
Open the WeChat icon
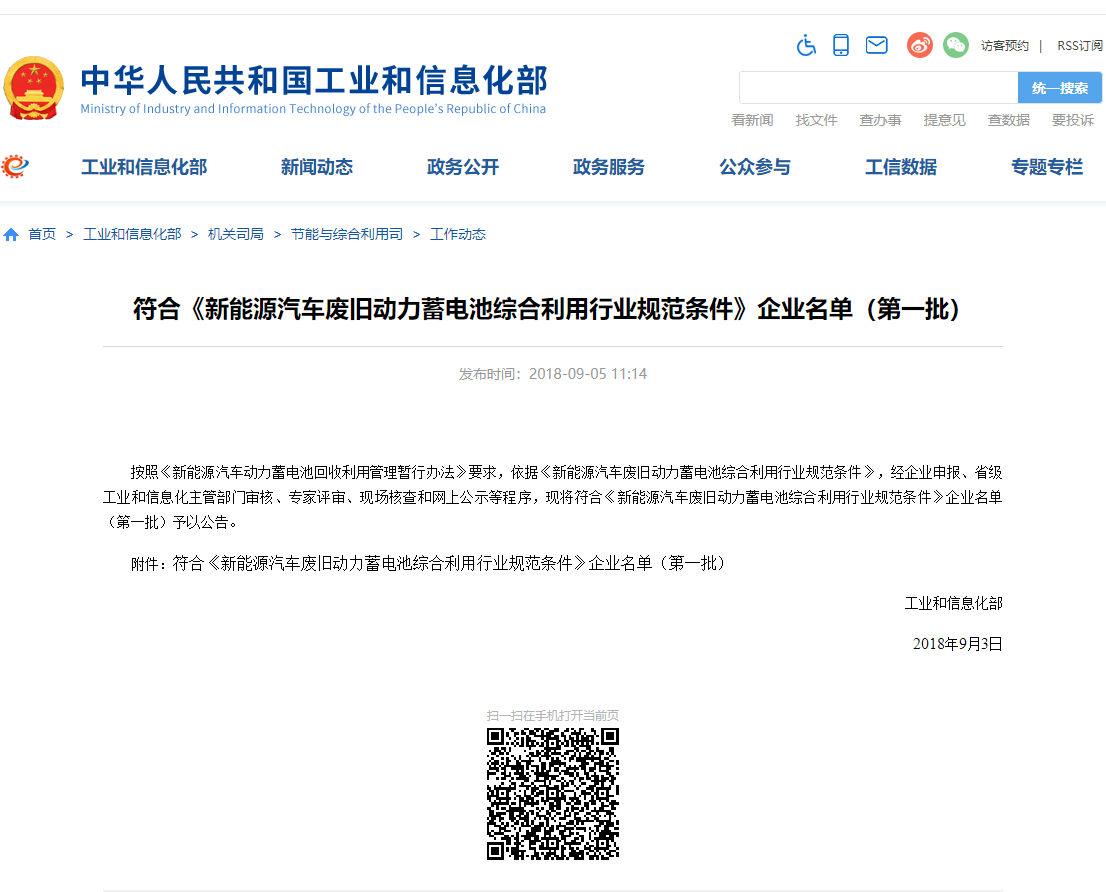click(x=956, y=46)
